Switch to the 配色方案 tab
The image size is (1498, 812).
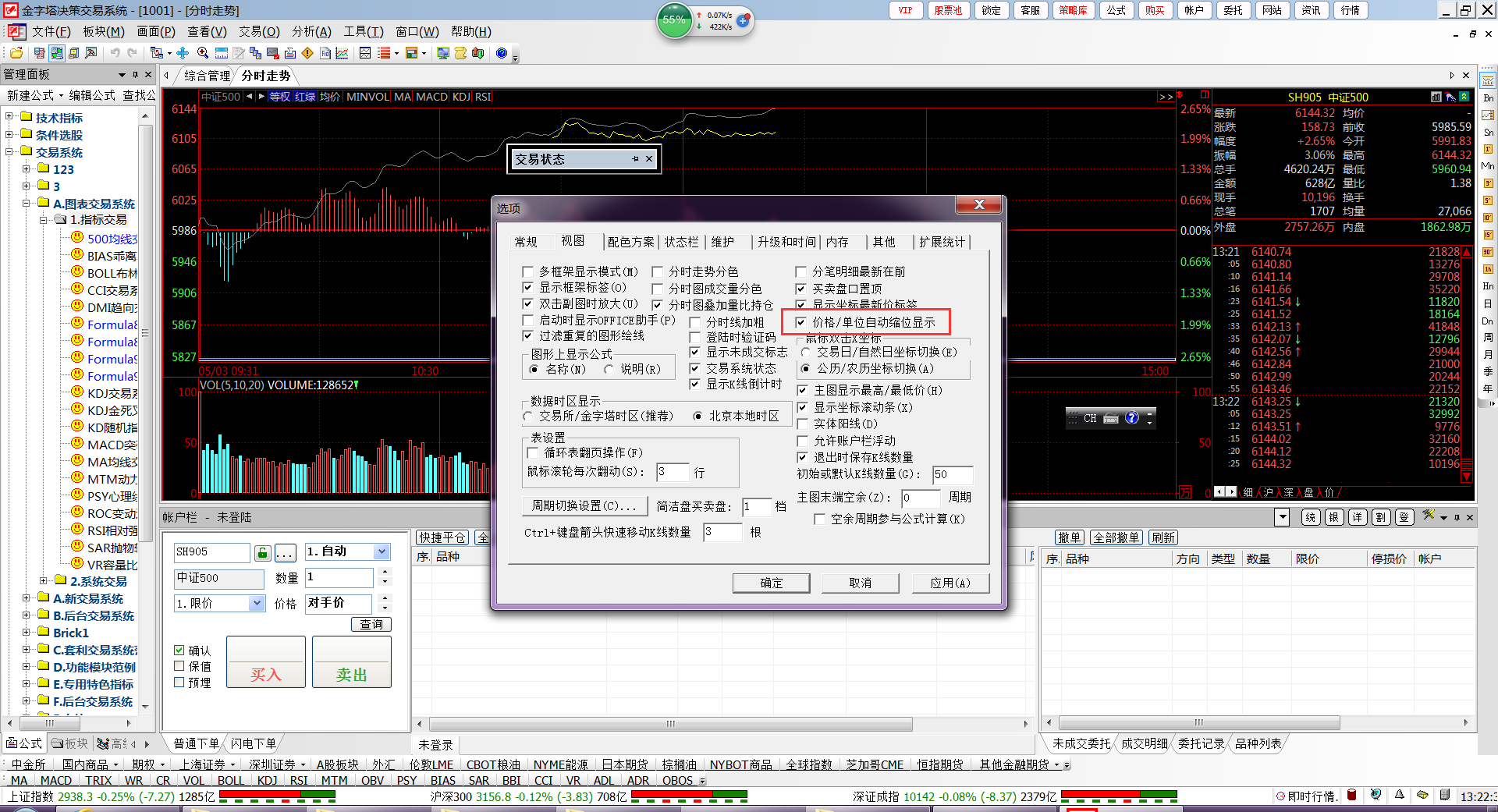pyautogui.click(x=630, y=242)
